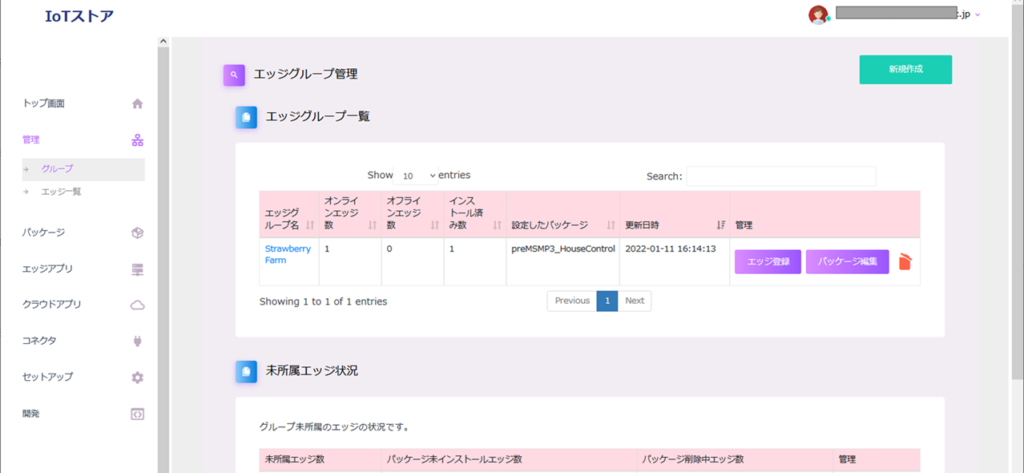Image resolution: width=1024 pixels, height=473 pixels.
Task: Click the code icon beside 開発
Action: click(138, 413)
